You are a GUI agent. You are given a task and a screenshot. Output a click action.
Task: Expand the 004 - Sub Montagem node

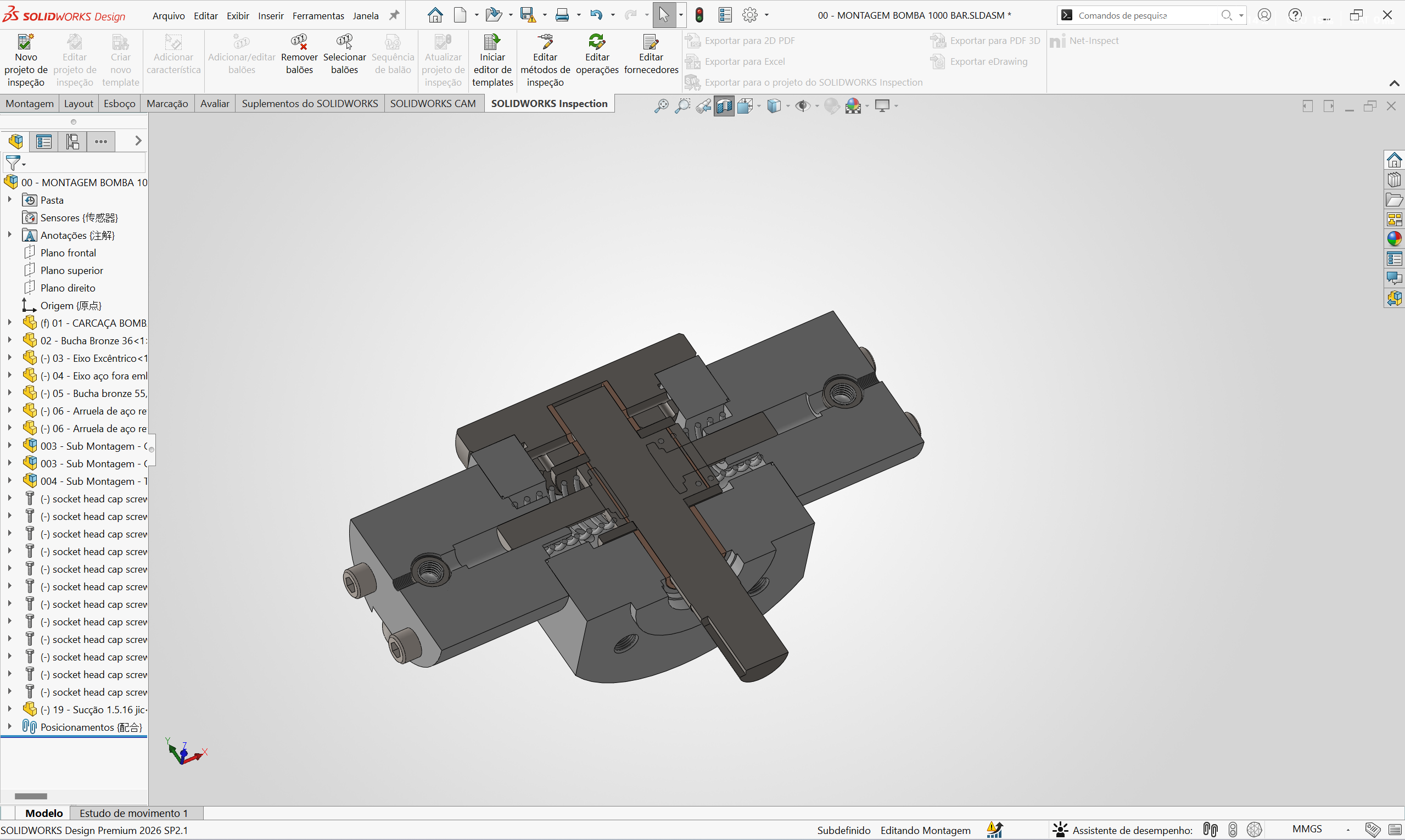(x=10, y=480)
